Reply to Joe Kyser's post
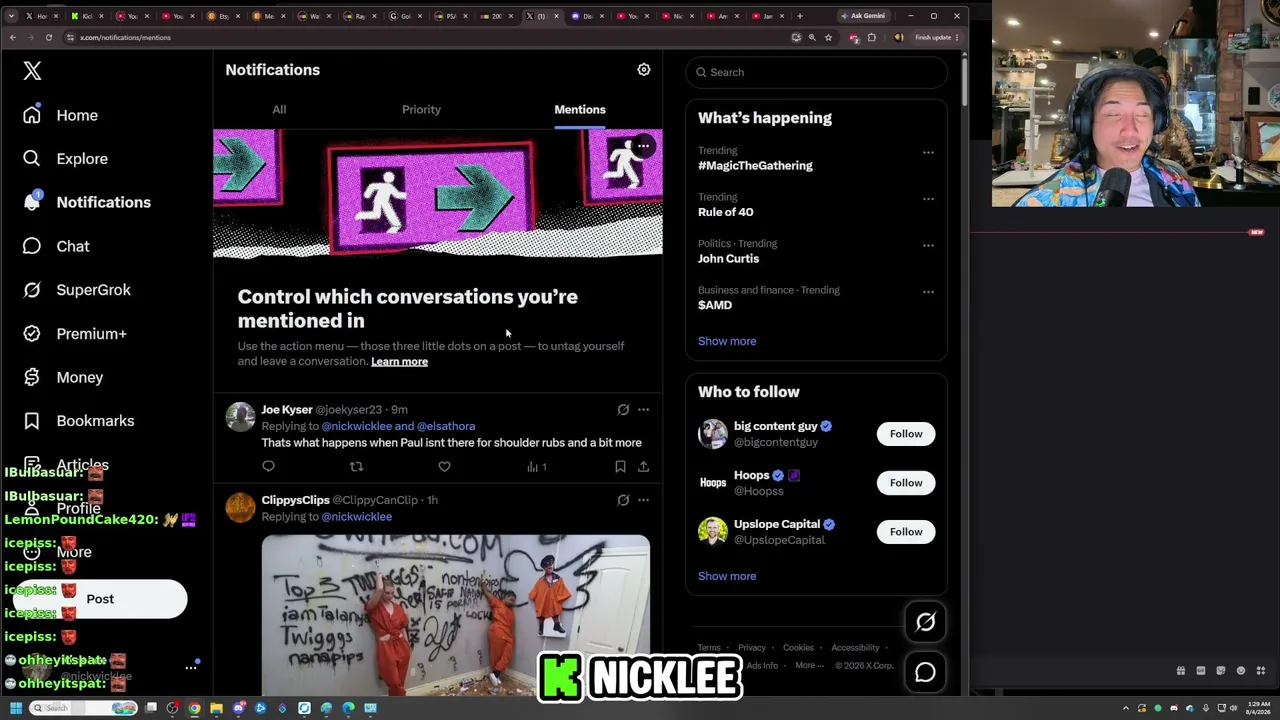Viewport: 1280px width, 720px height. (x=268, y=467)
